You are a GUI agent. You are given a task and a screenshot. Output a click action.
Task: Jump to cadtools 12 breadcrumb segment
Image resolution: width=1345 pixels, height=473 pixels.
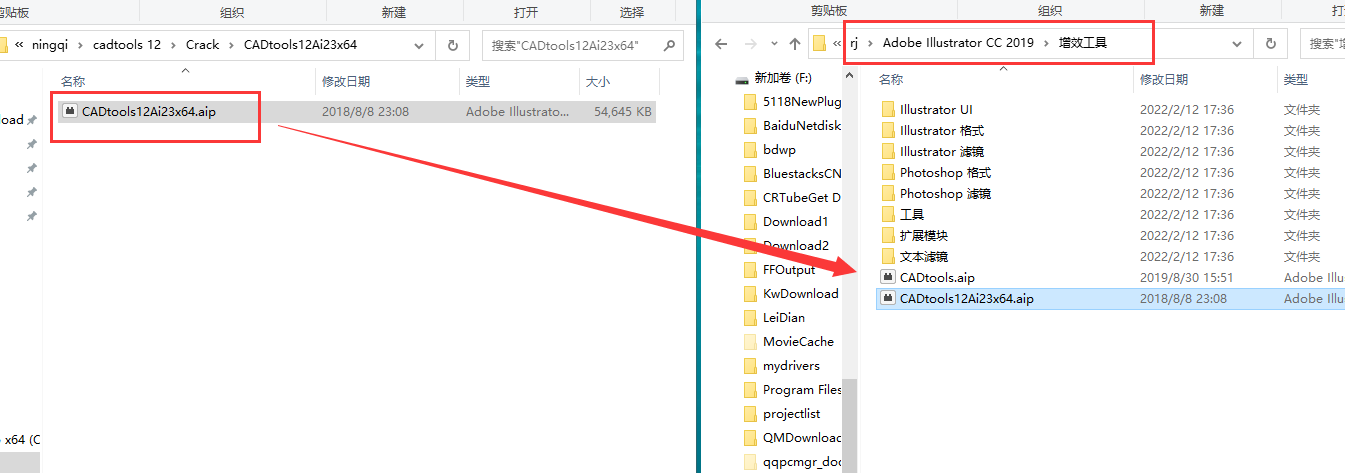pos(126,45)
